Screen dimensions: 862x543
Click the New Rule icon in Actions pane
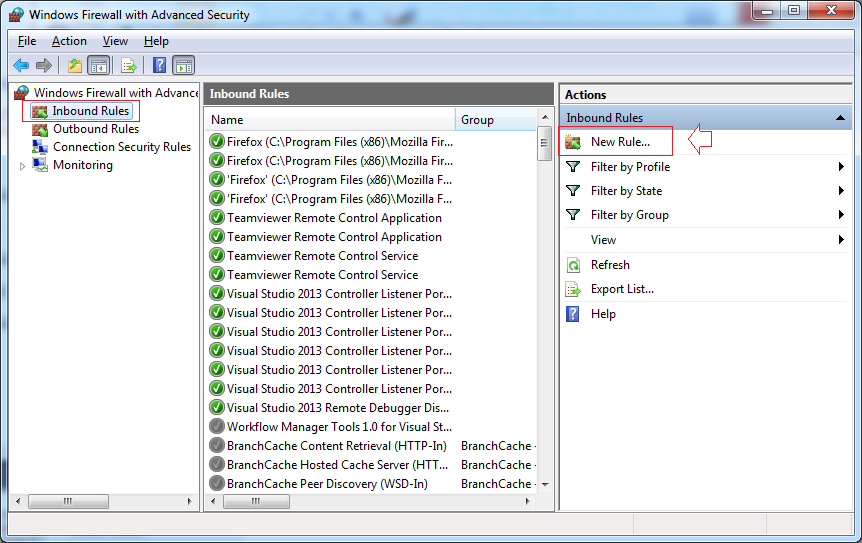pyautogui.click(x=573, y=142)
